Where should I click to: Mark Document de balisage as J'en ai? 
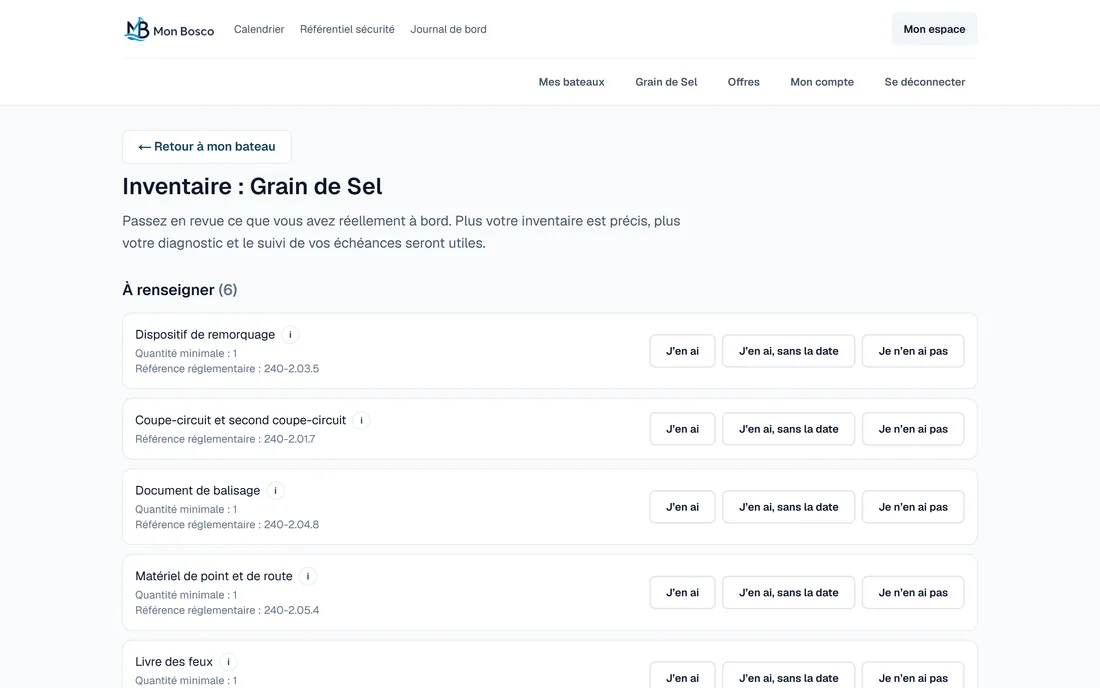pos(683,506)
